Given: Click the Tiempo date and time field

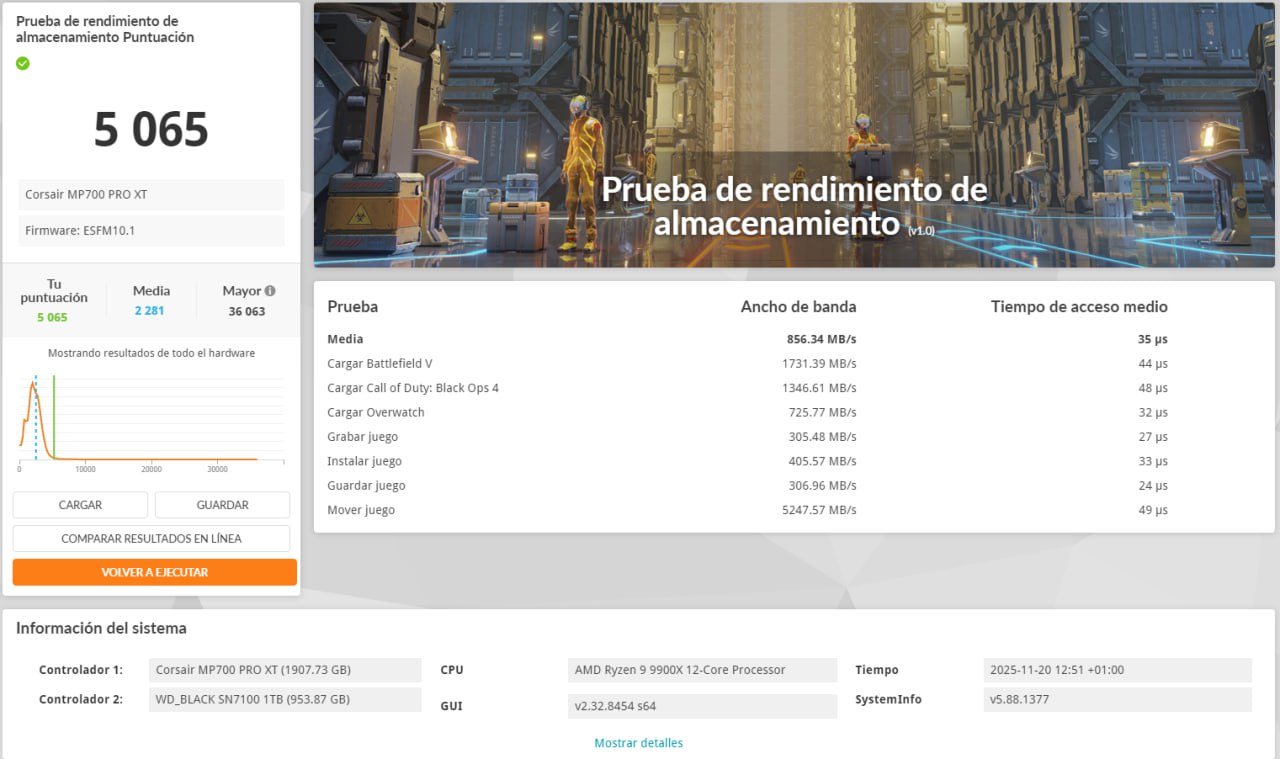Looking at the screenshot, I should (x=1117, y=670).
